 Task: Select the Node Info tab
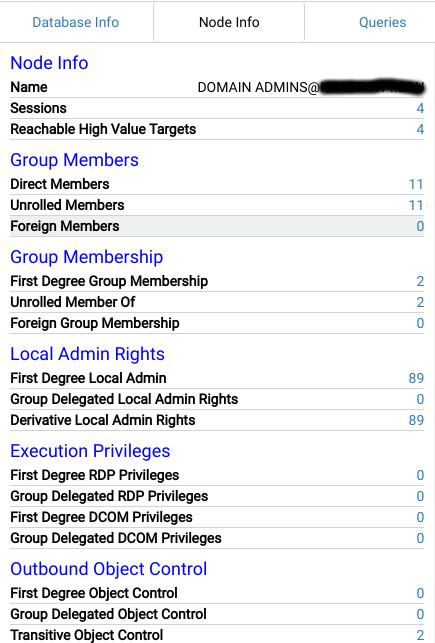tap(229, 22)
